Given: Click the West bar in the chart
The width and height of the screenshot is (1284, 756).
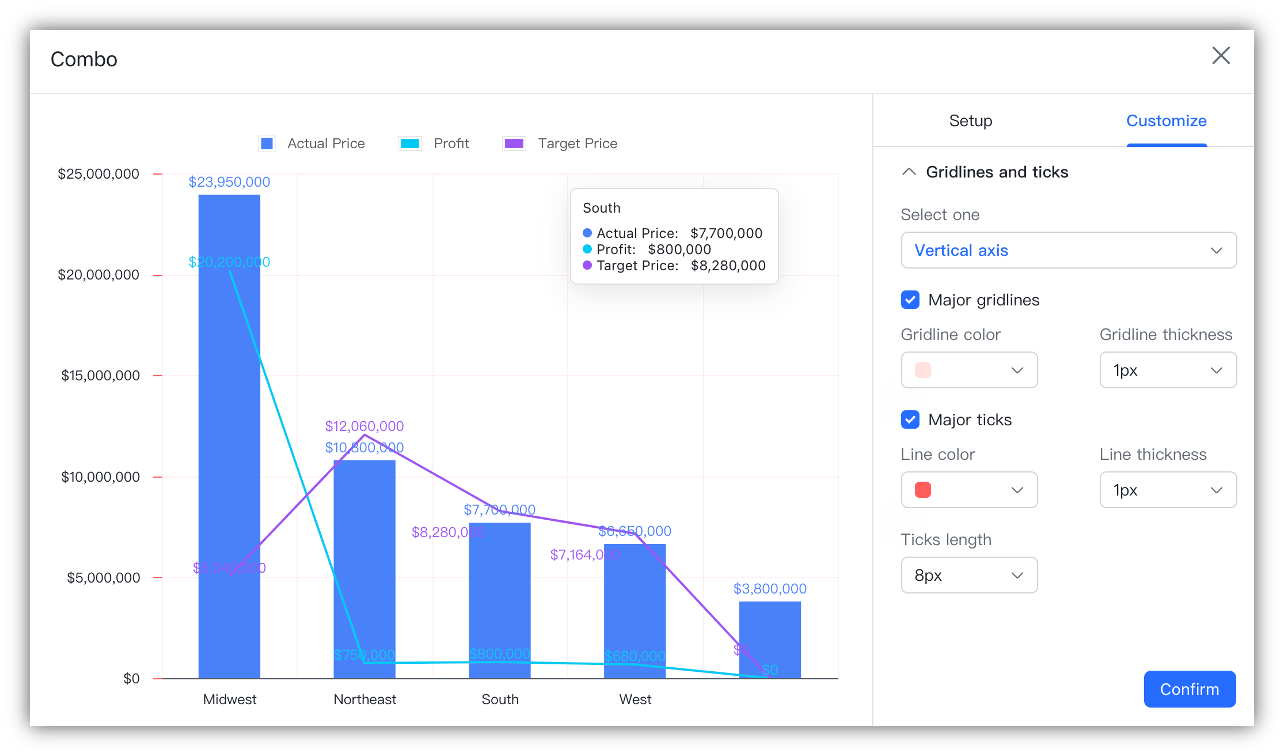Looking at the screenshot, I should pyautogui.click(x=634, y=611).
